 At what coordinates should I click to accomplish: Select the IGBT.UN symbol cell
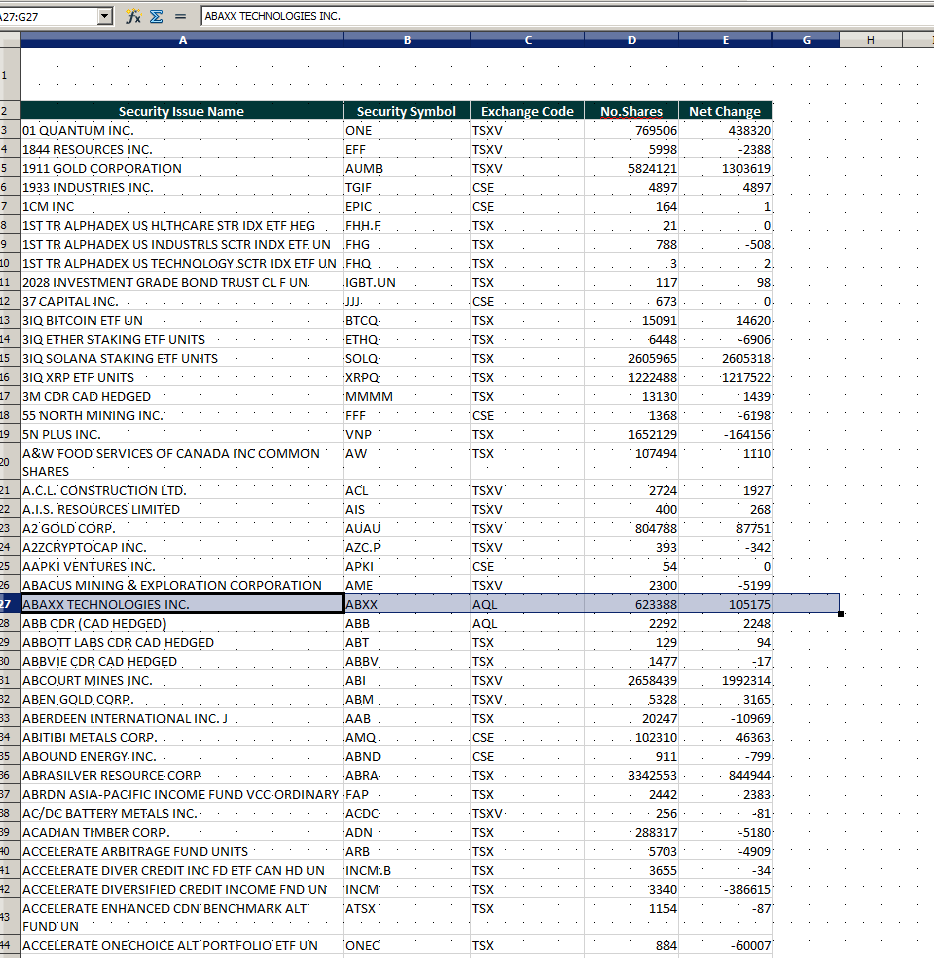tap(407, 282)
